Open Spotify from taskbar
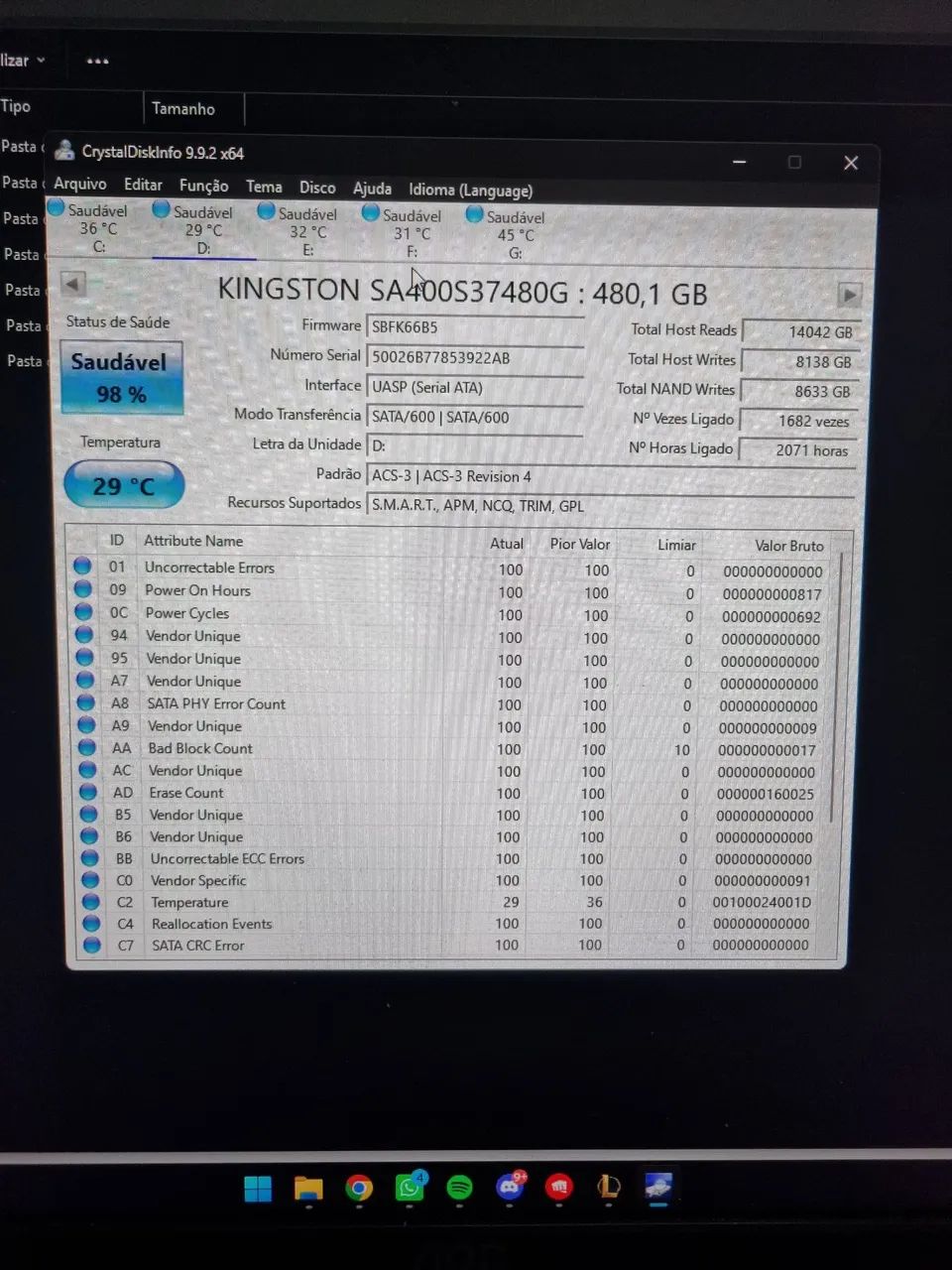Viewport: 952px width, 1270px height. pos(459,1187)
